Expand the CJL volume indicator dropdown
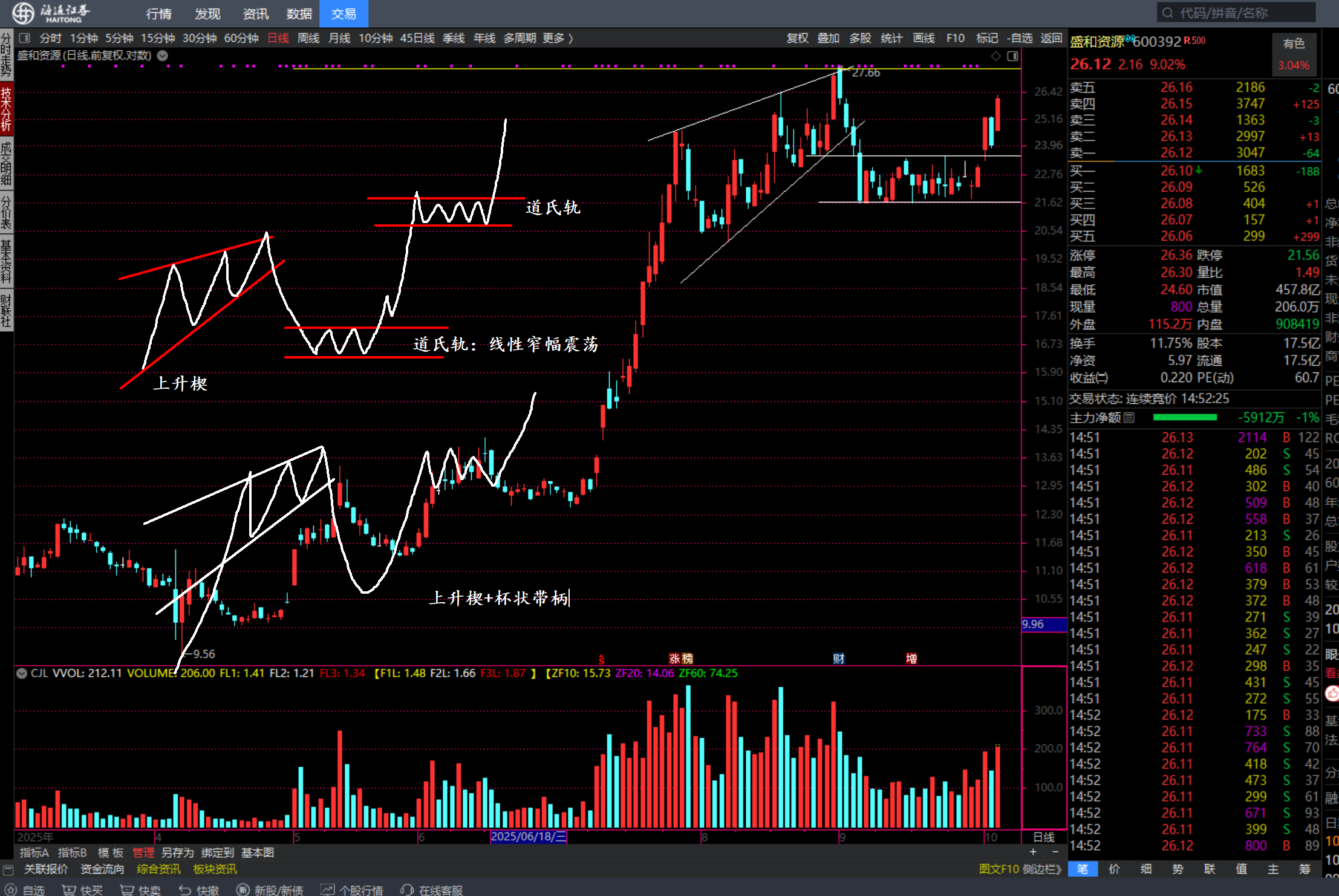Screen dimensions: 1339x896 click(22, 674)
